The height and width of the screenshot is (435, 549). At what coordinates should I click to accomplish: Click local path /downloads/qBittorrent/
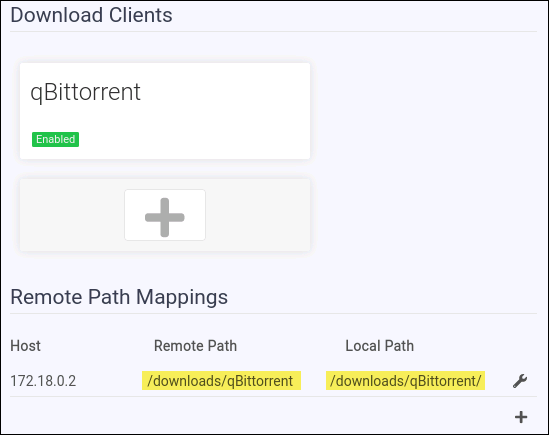(x=405, y=381)
